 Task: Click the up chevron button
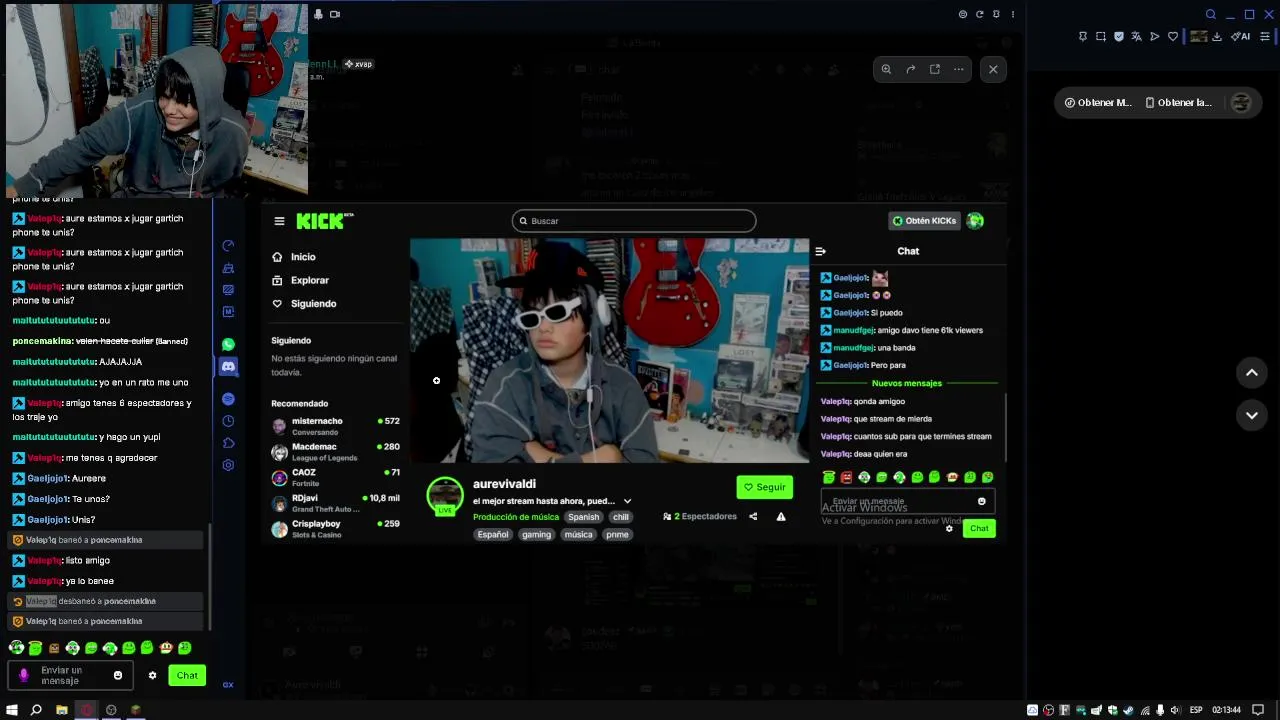[1252, 372]
